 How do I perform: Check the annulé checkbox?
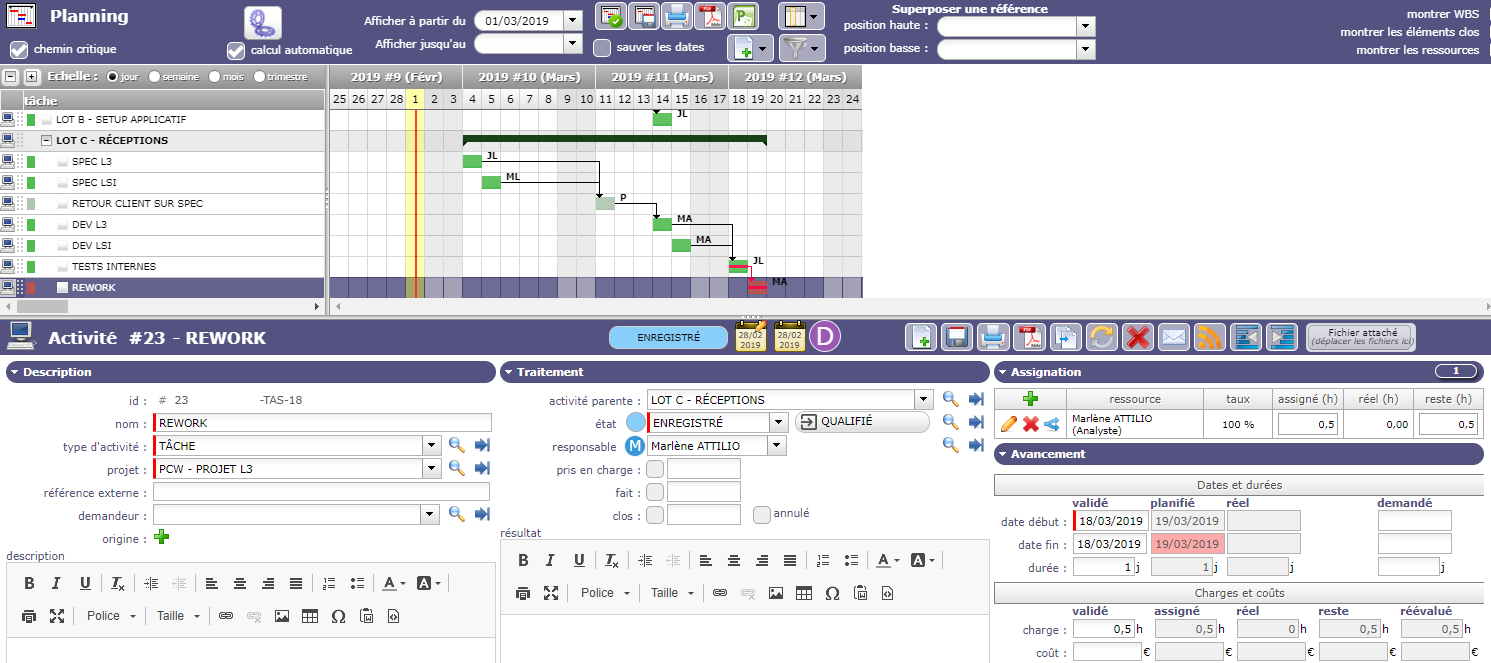[762, 515]
